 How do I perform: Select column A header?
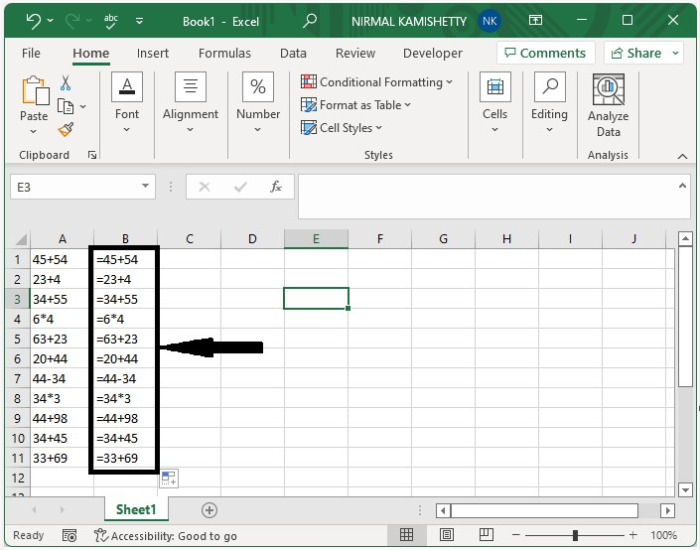point(62,239)
